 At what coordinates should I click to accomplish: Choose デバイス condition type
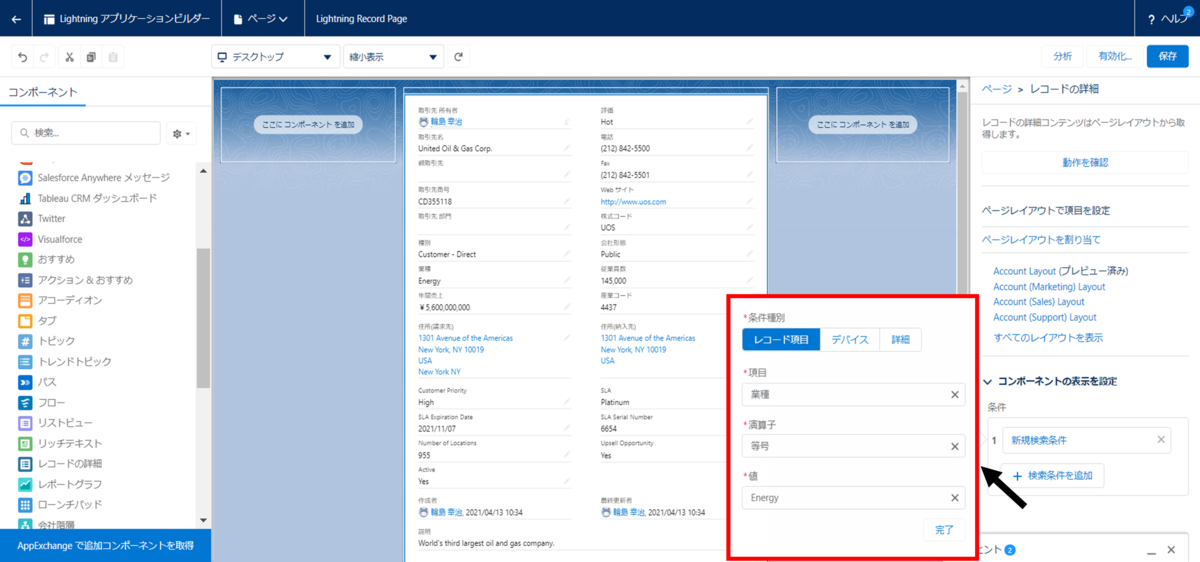coord(850,340)
